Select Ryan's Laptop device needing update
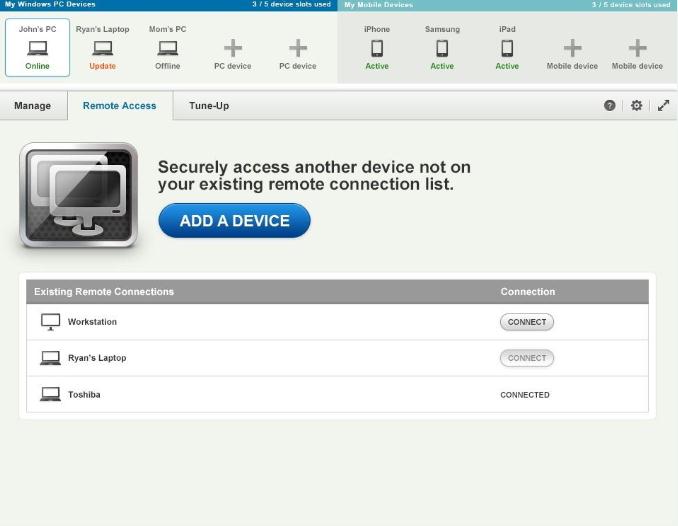Image resolution: width=678 pixels, height=526 pixels. tap(102, 48)
